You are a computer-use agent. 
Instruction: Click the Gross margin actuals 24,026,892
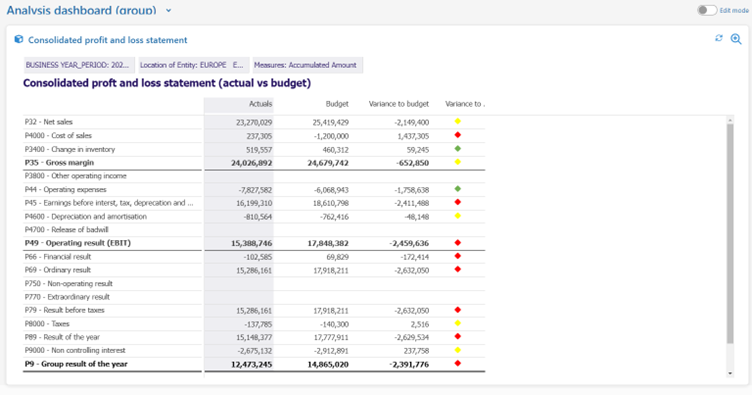click(251, 163)
